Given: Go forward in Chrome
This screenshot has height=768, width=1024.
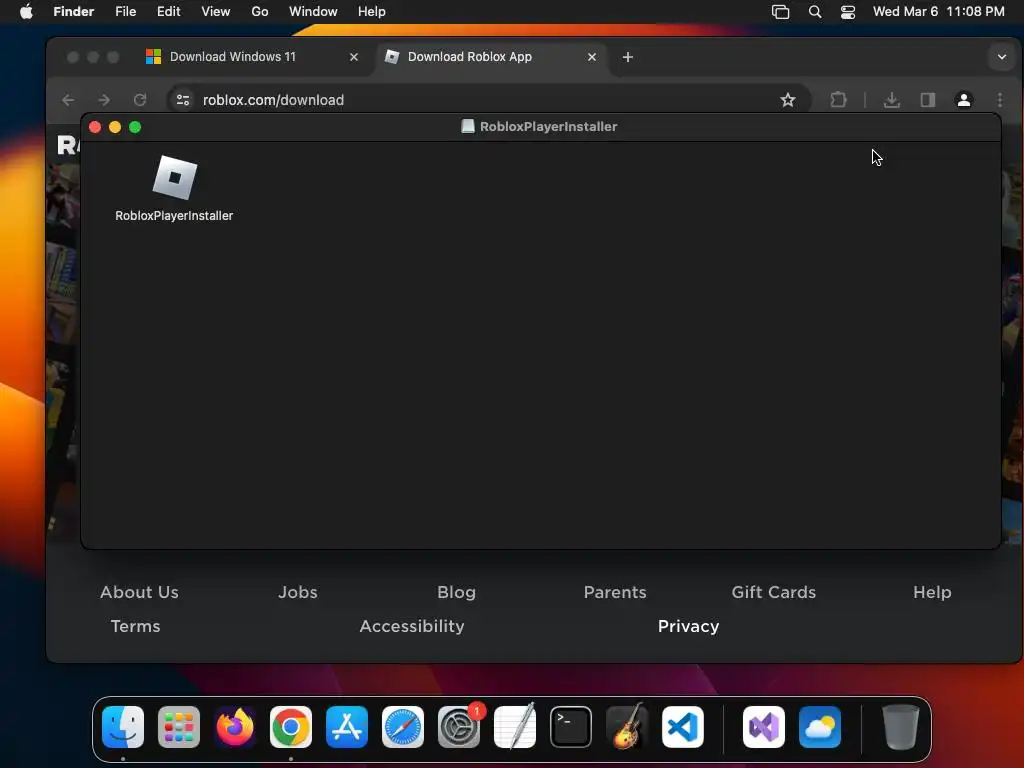Looking at the screenshot, I should tap(104, 100).
